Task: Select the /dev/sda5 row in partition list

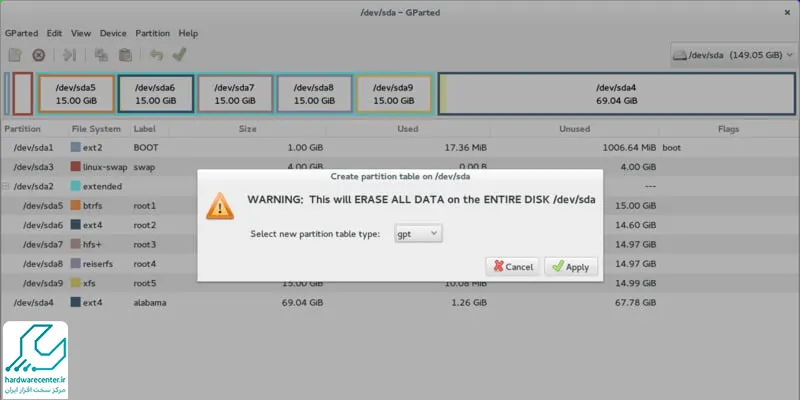Action: (400, 206)
